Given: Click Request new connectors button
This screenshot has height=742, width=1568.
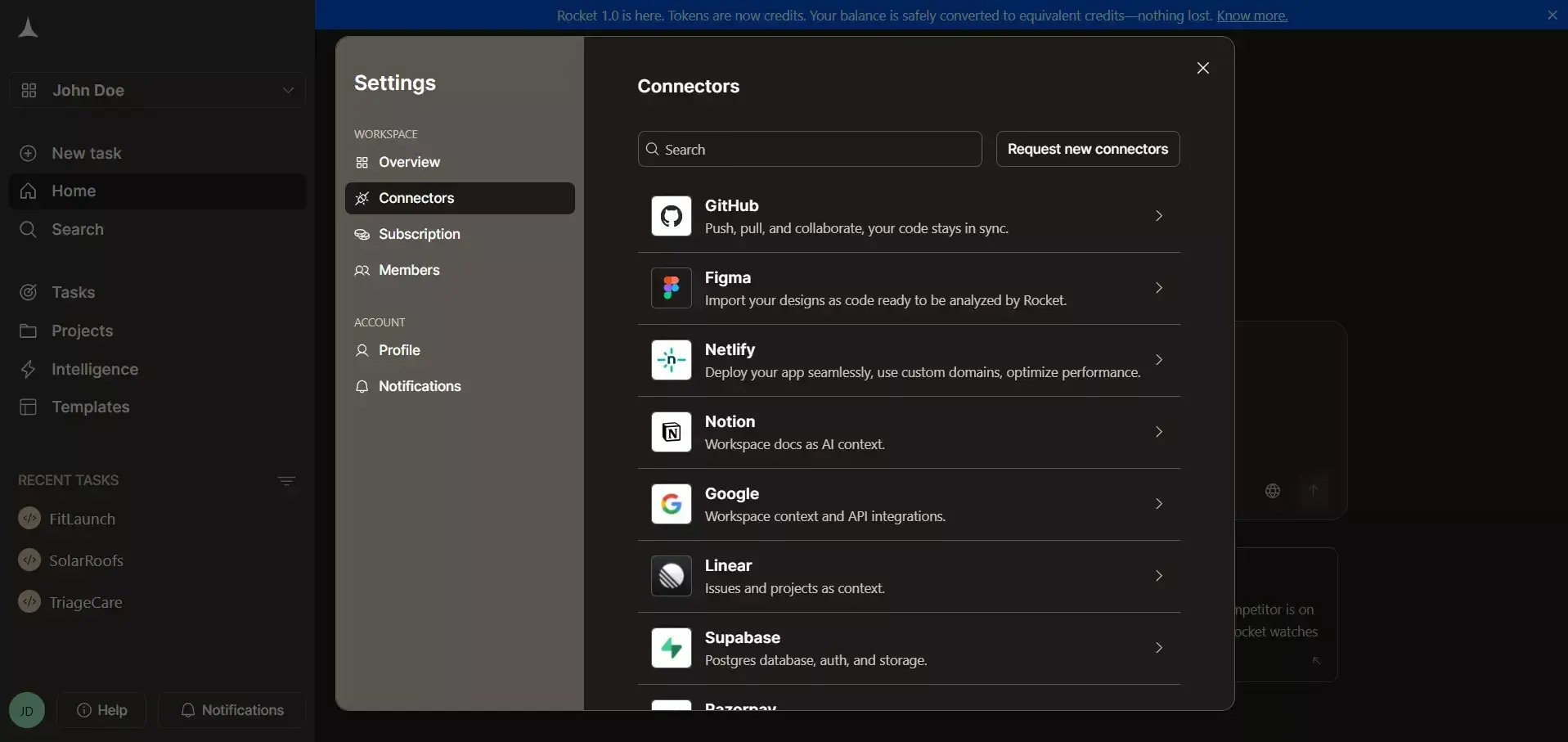Looking at the screenshot, I should tap(1088, 149).
